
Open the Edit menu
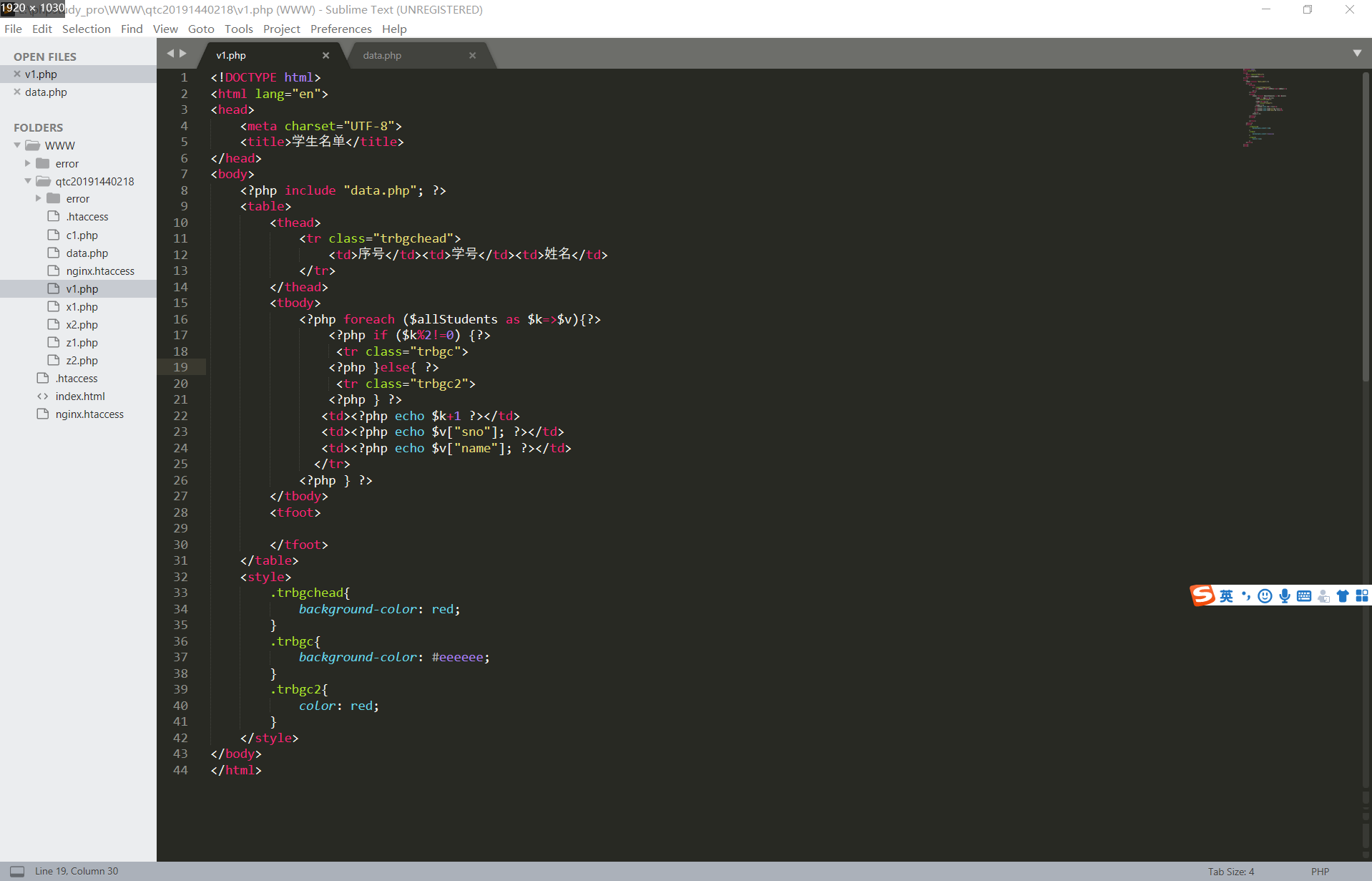[x=42, y=29]
